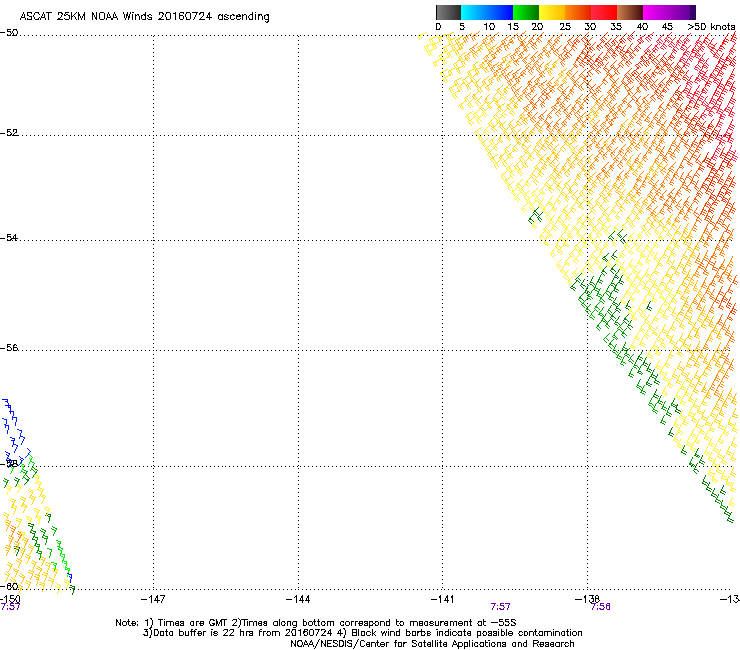740x650 pixels.
Task: Click the -50 latitude axis label
Action: coord(9,33)
